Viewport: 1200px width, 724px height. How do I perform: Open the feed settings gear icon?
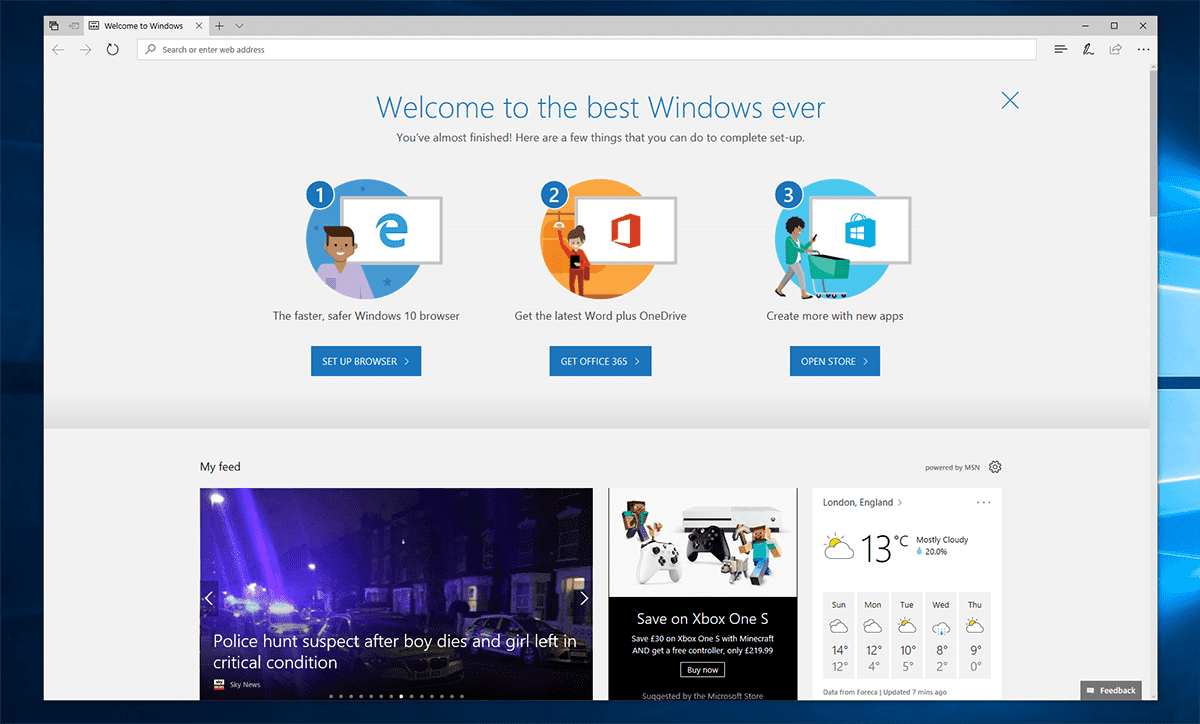[x=994, y=467]
